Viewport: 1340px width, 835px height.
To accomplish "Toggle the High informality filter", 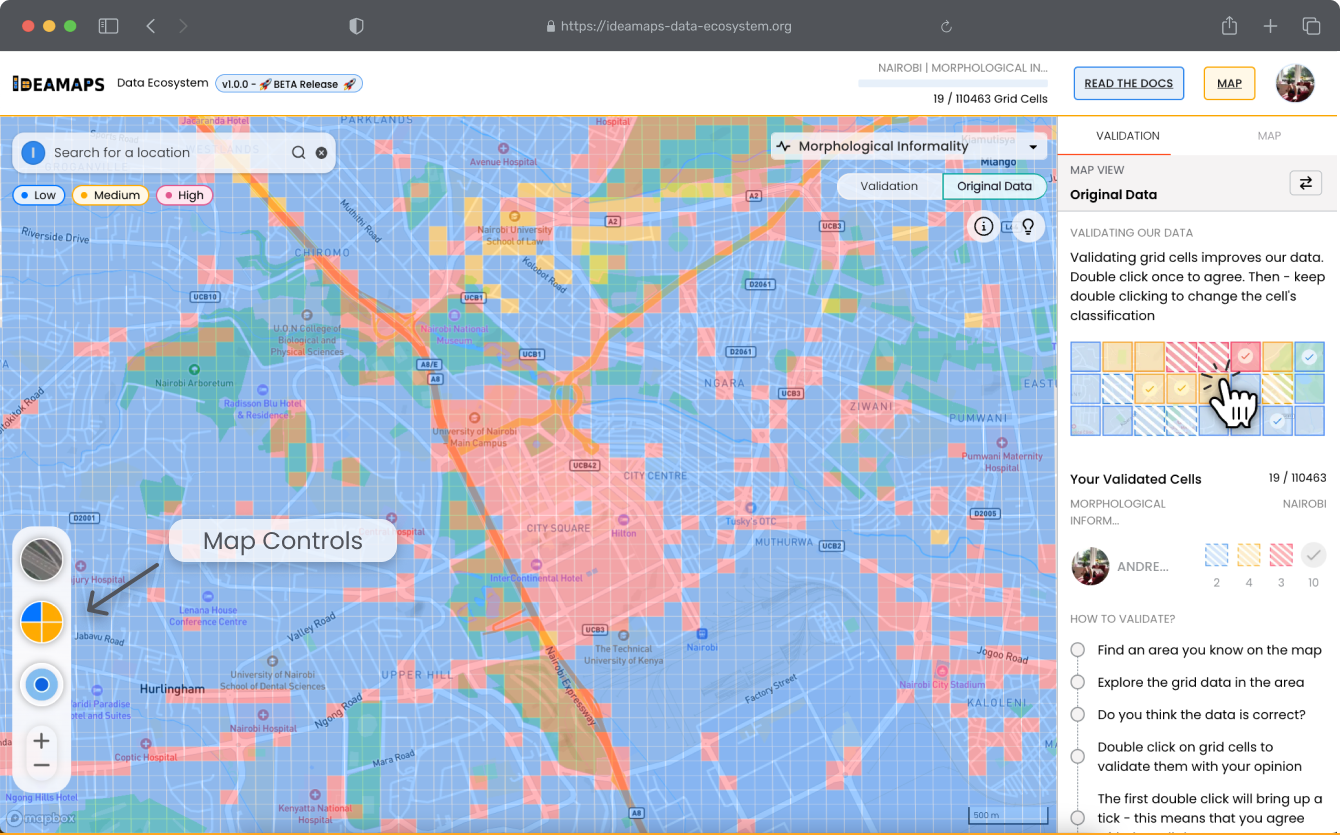I will (x=183, y=195).
